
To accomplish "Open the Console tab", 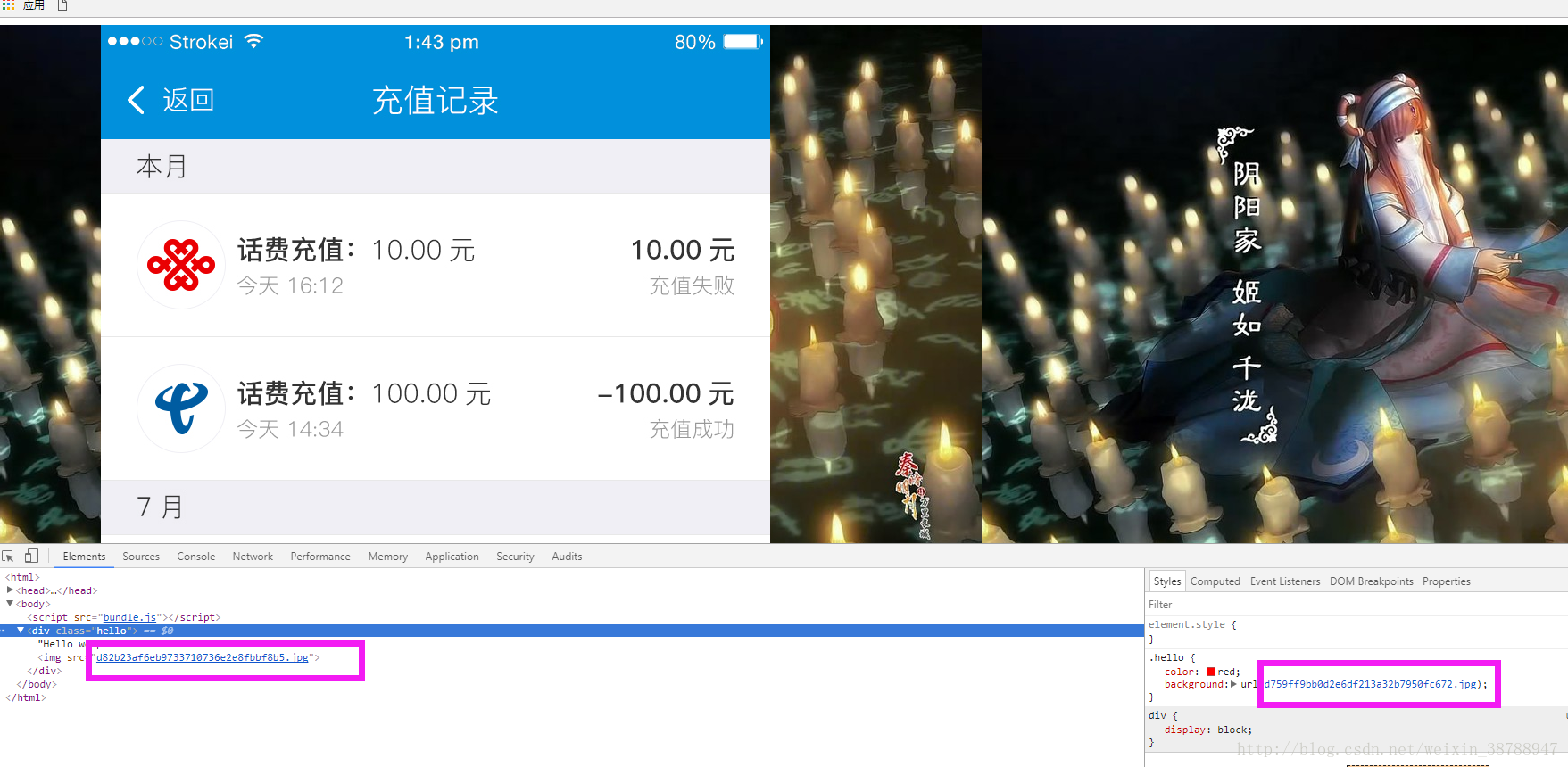I will tap(196, 557).
